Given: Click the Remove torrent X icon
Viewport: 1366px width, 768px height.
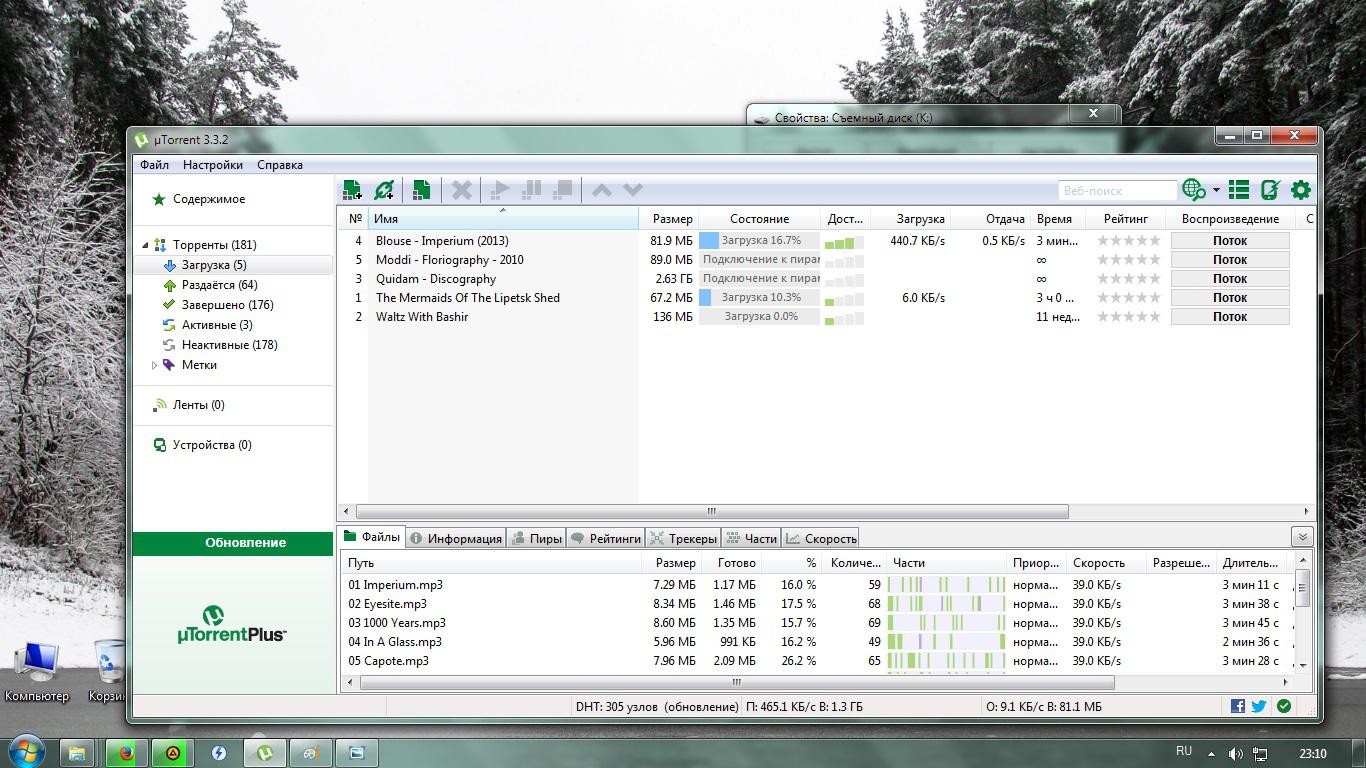Looking at the screenshot, I should 461,189.
